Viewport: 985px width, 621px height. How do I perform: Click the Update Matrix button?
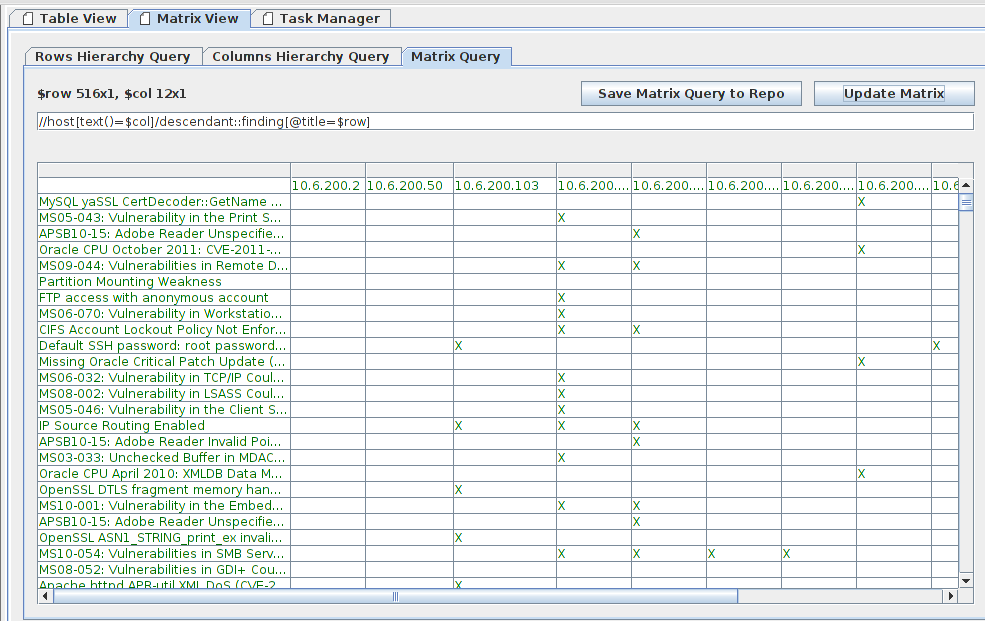click(x=893, y=93)
